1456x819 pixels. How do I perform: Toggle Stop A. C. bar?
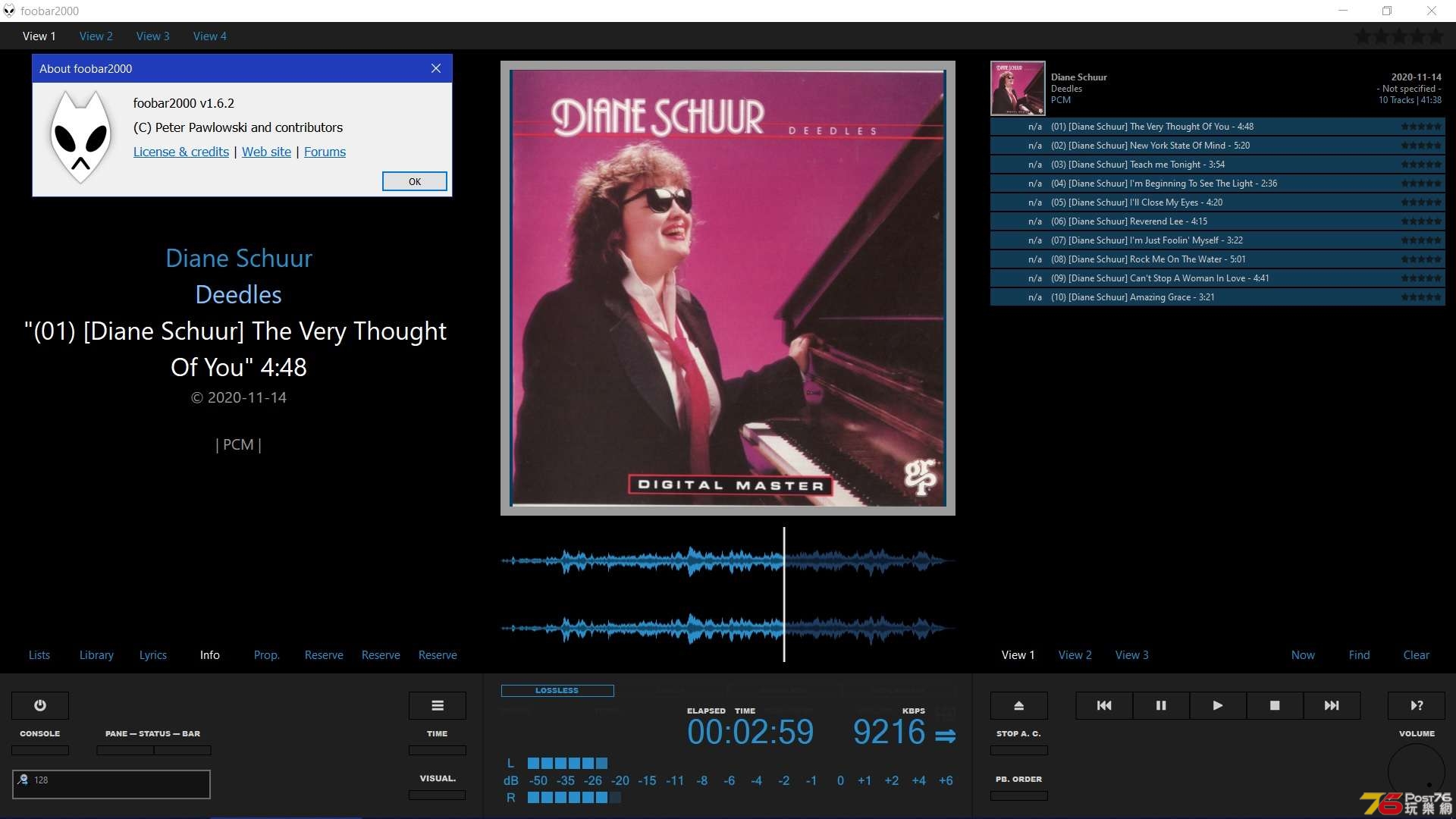point(1019,750)
